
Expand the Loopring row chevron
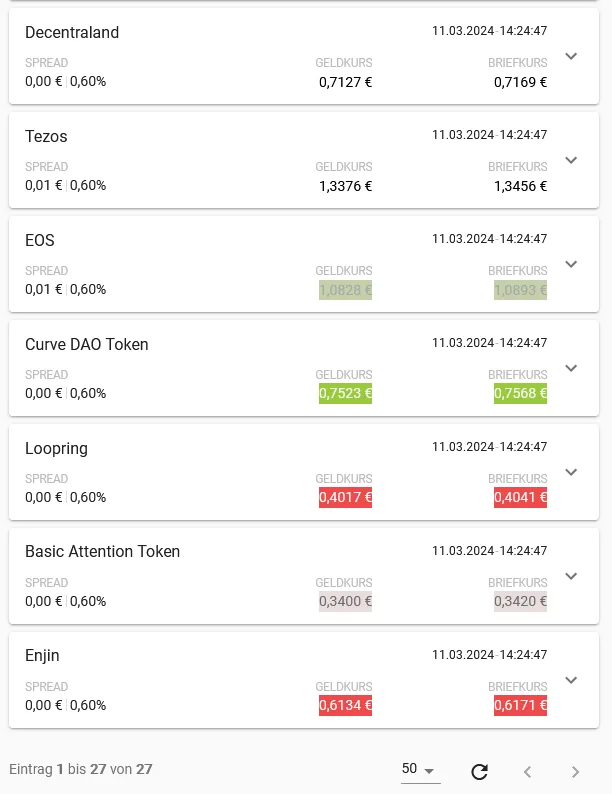point(571,472)
